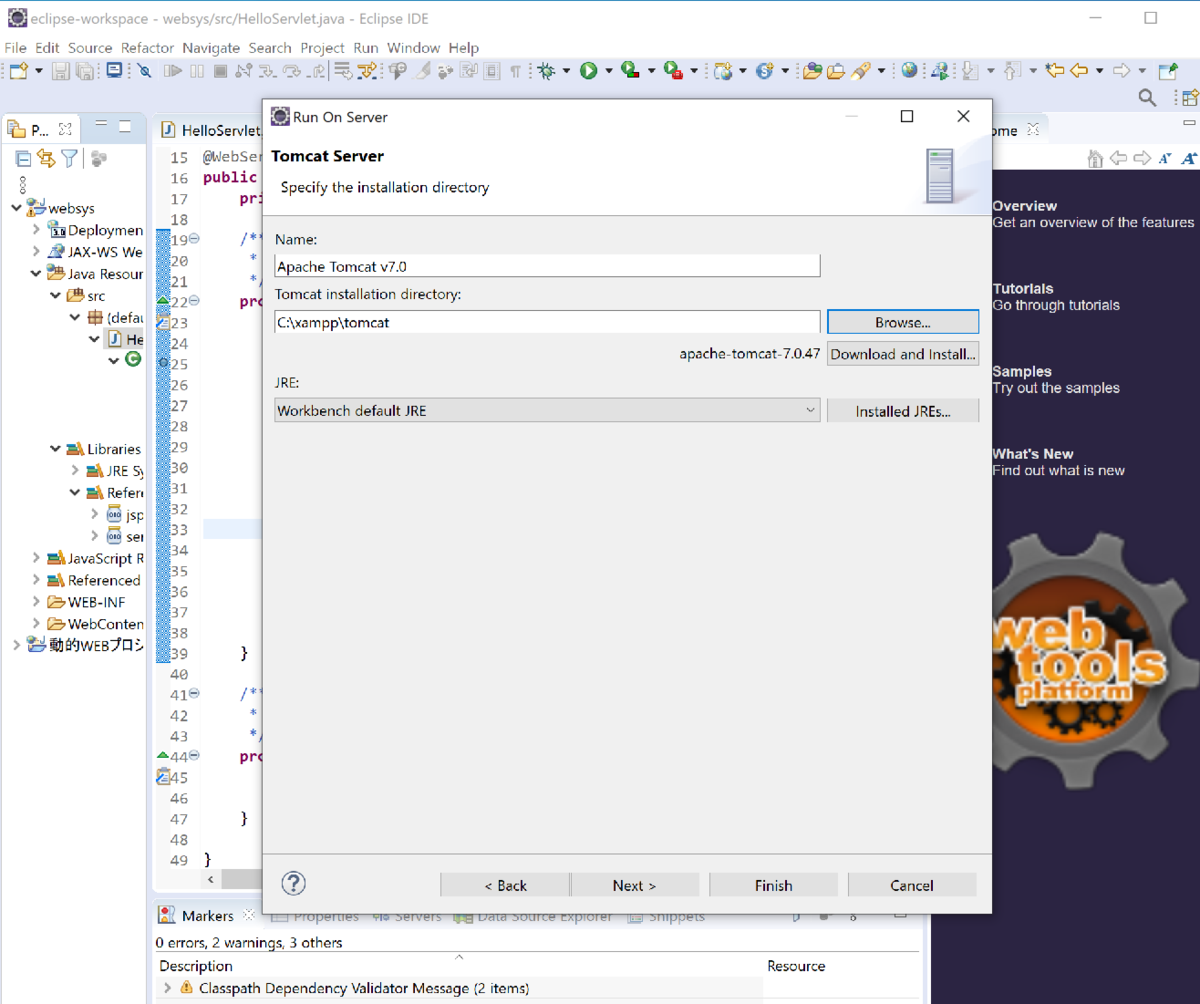The width and height of the screenshot is (1200, 1004).
Task: Collapse the Libraries node
Action: point(56,449)
